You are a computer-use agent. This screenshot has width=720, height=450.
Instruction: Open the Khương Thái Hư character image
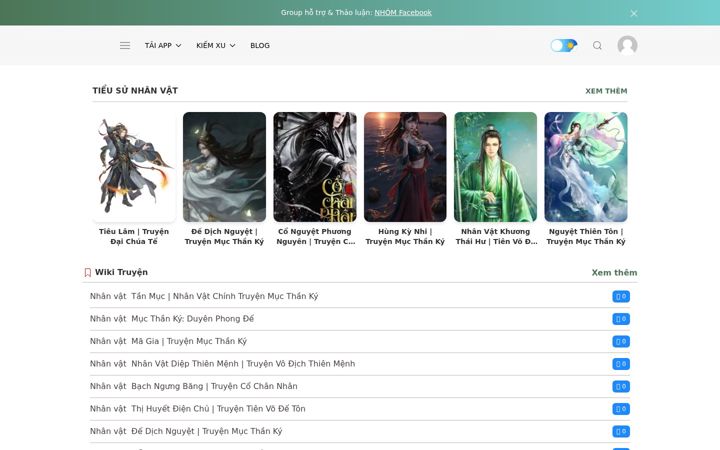tap(495, 167)
